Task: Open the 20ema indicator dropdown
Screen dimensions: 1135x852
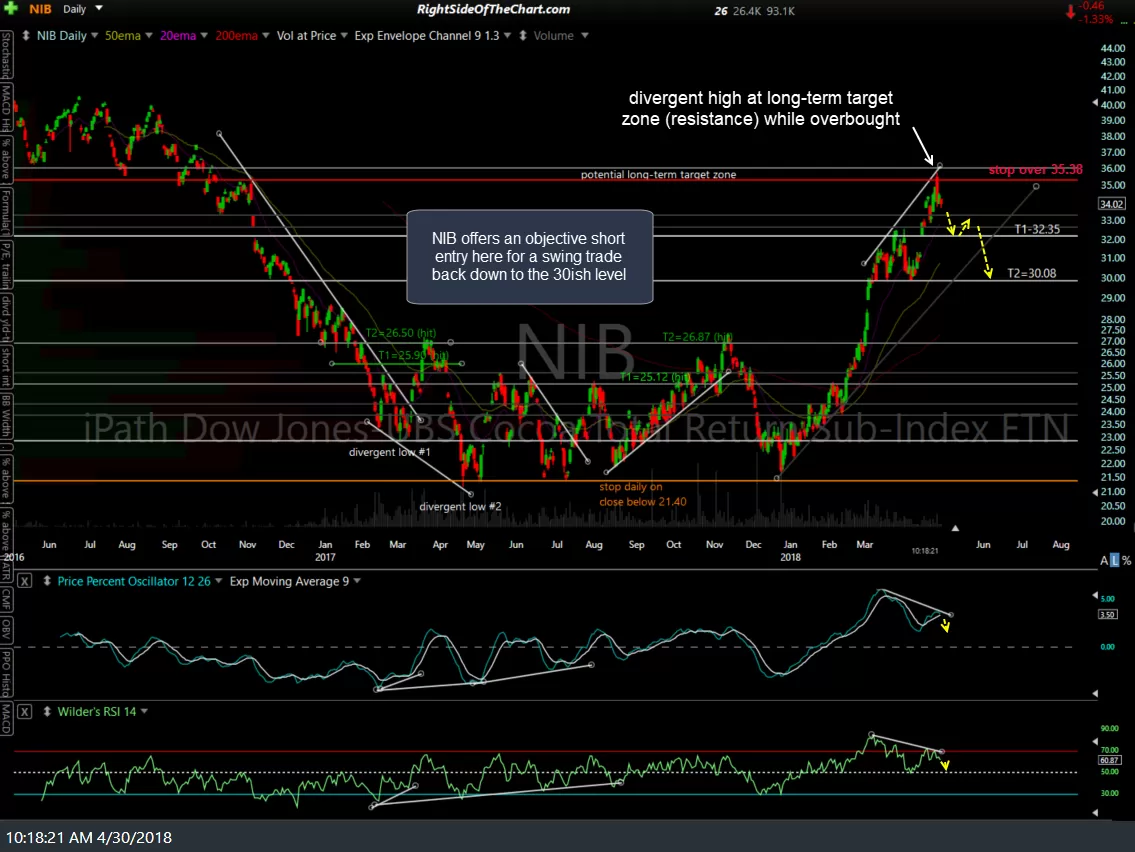Action: 204,35
